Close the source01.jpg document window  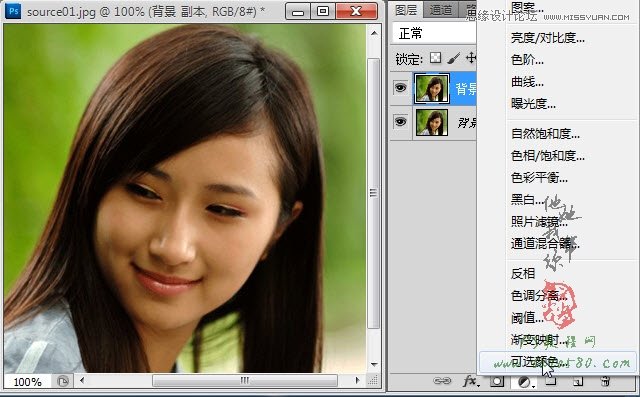click(x=356, y=11)
